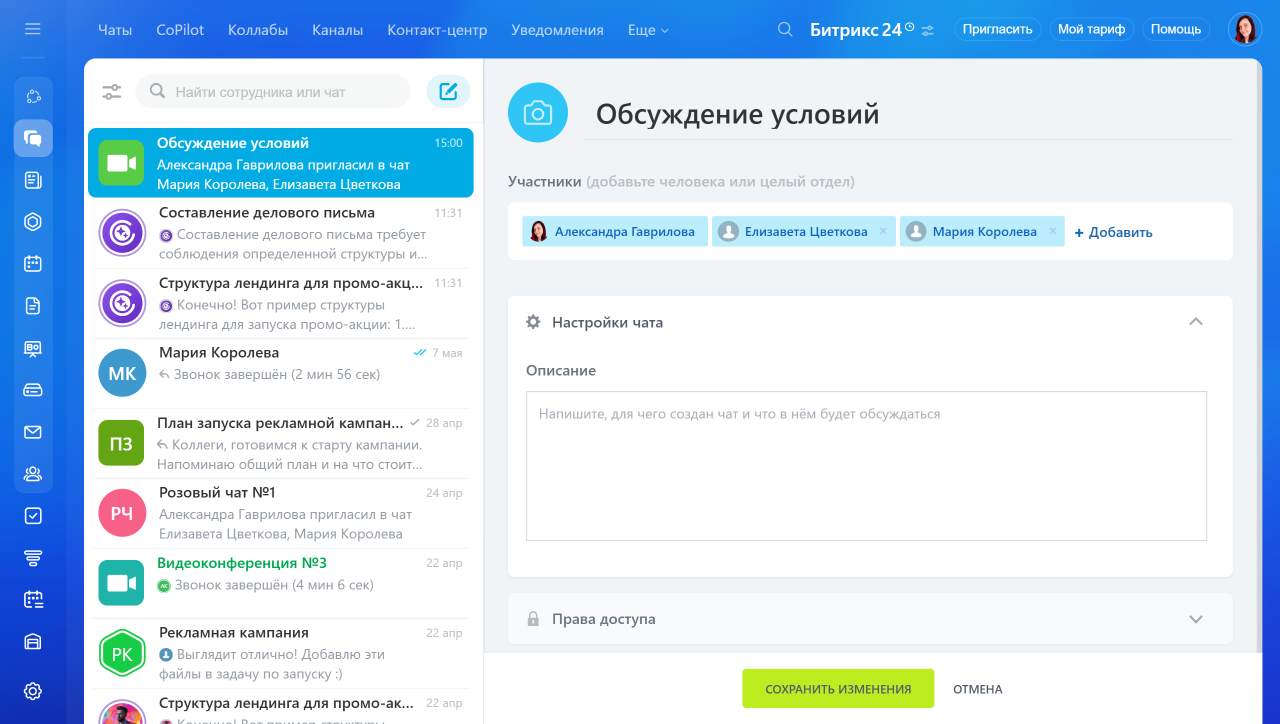
Task: Open the search magnifier in top bar
Action: click(x=786, y=29)
